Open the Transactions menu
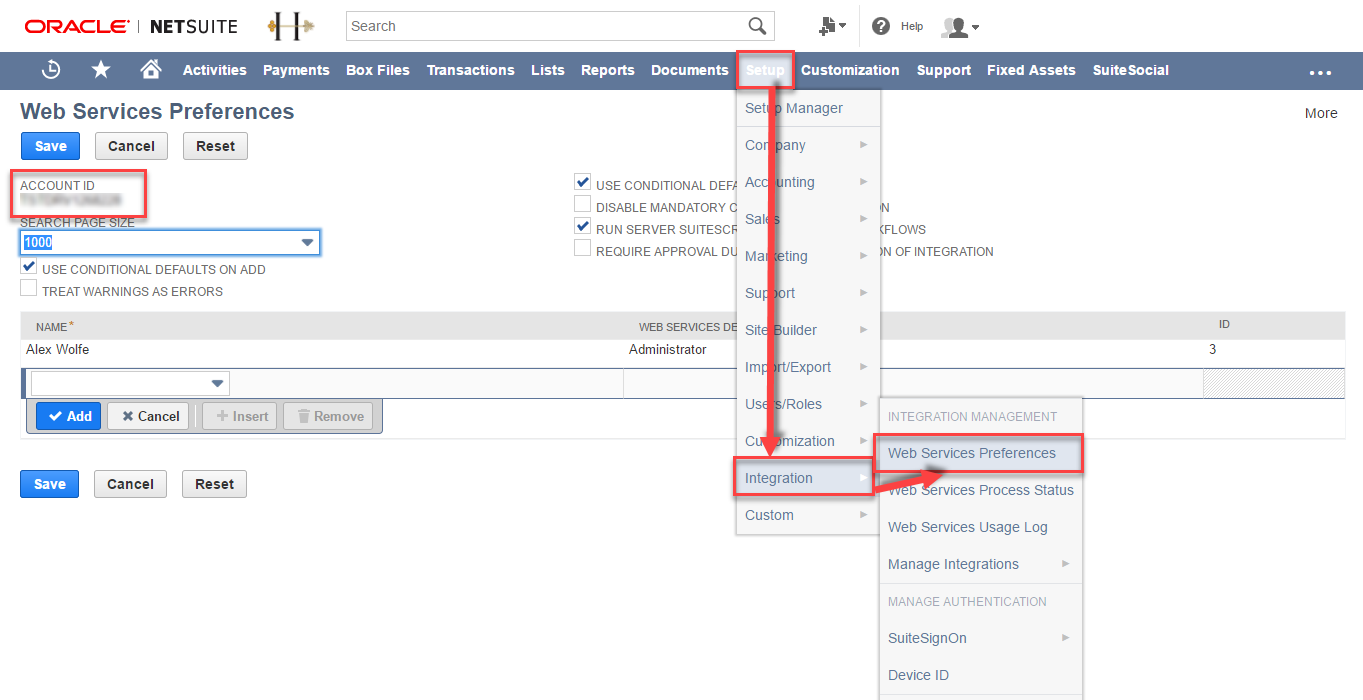Screen dimensions: 1363x700 click(471, 70)
